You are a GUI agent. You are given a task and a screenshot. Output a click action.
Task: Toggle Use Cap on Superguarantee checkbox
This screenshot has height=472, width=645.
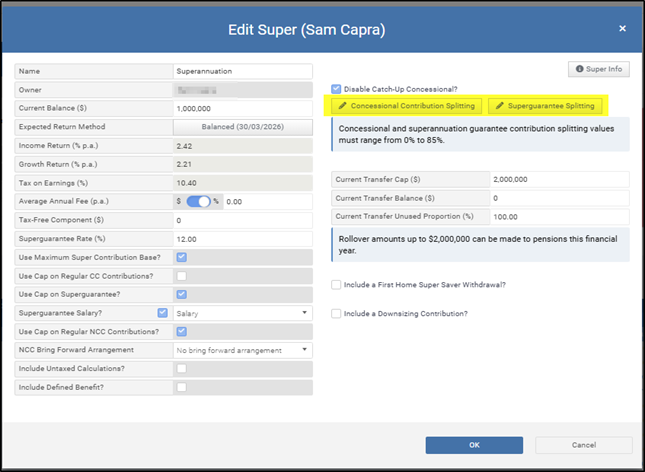181,294
